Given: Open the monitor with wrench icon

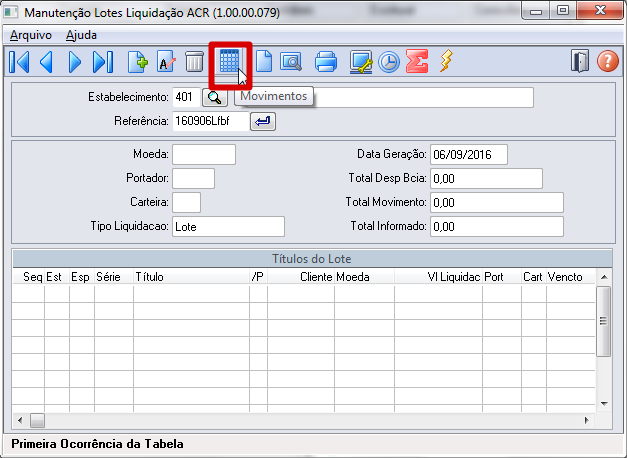Looking at the screenshot, I should [x=361, y=62].
